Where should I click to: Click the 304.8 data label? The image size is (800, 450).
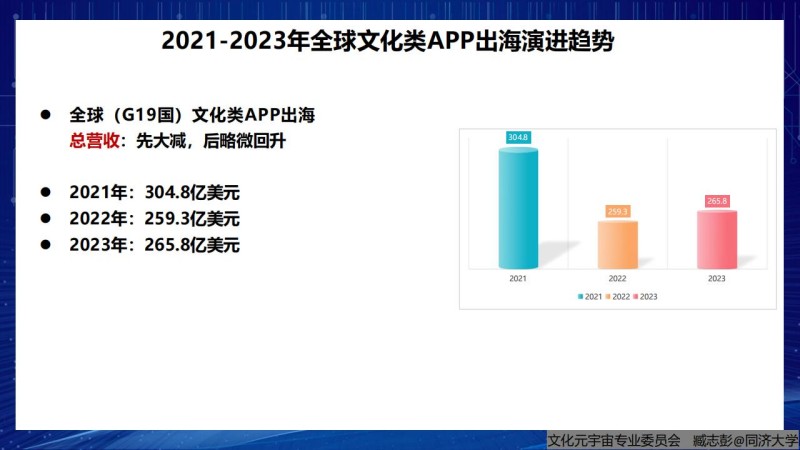[518, 137]
